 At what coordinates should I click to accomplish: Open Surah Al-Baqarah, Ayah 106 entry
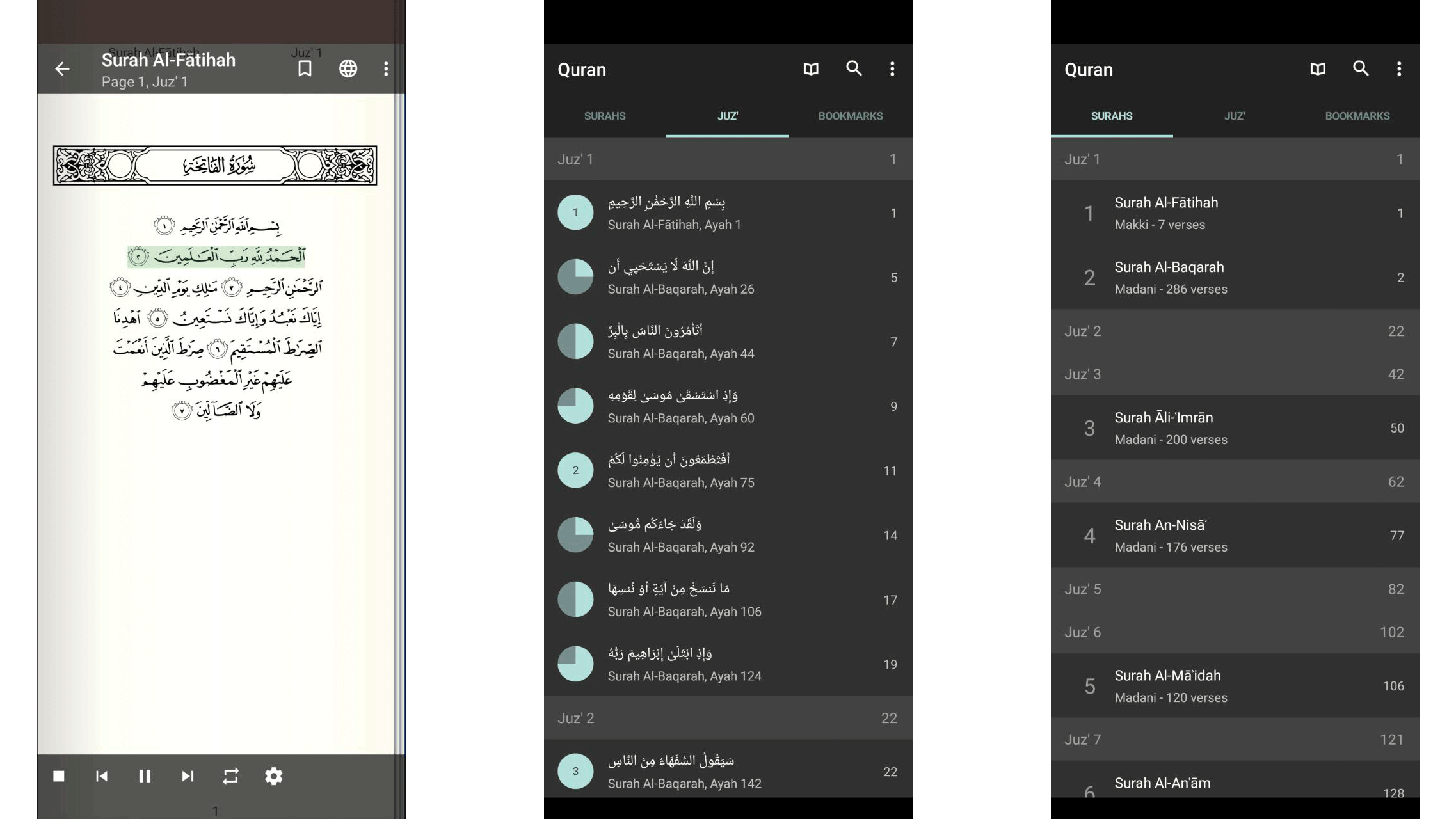[728, 600]
